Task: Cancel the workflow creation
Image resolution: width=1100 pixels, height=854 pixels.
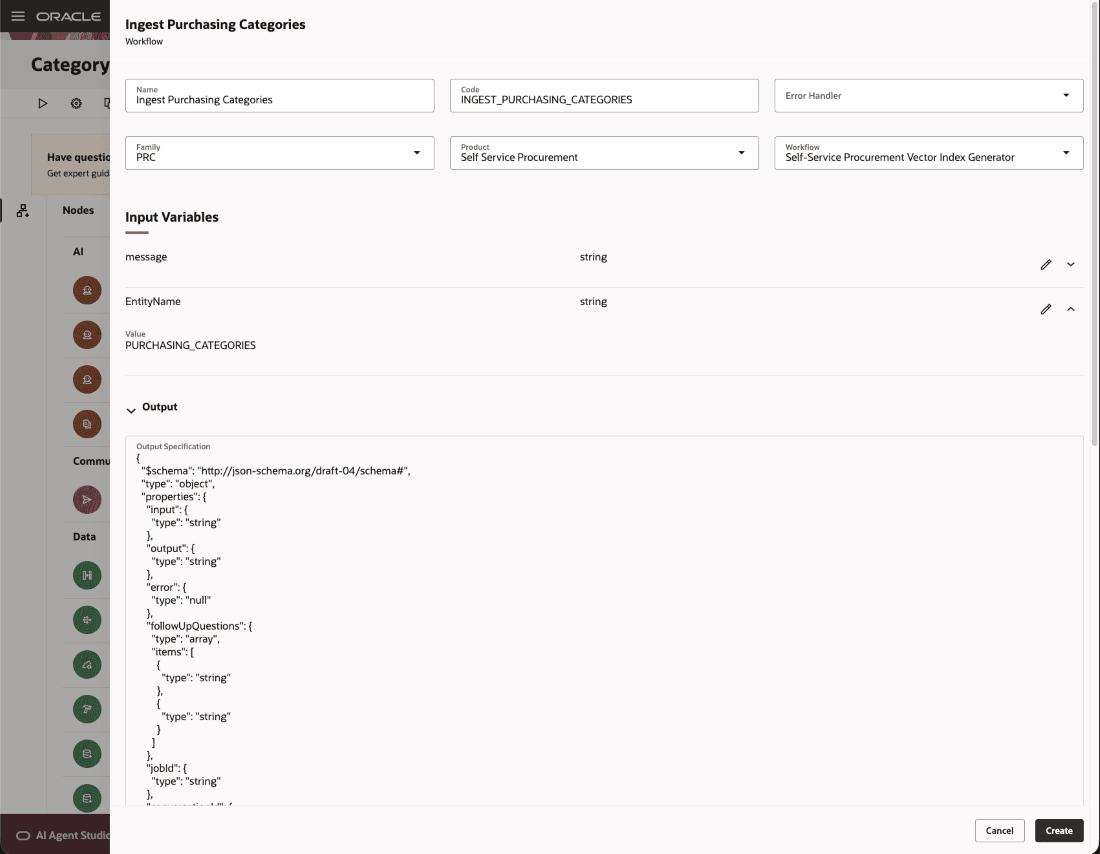Action: point(999,830)
